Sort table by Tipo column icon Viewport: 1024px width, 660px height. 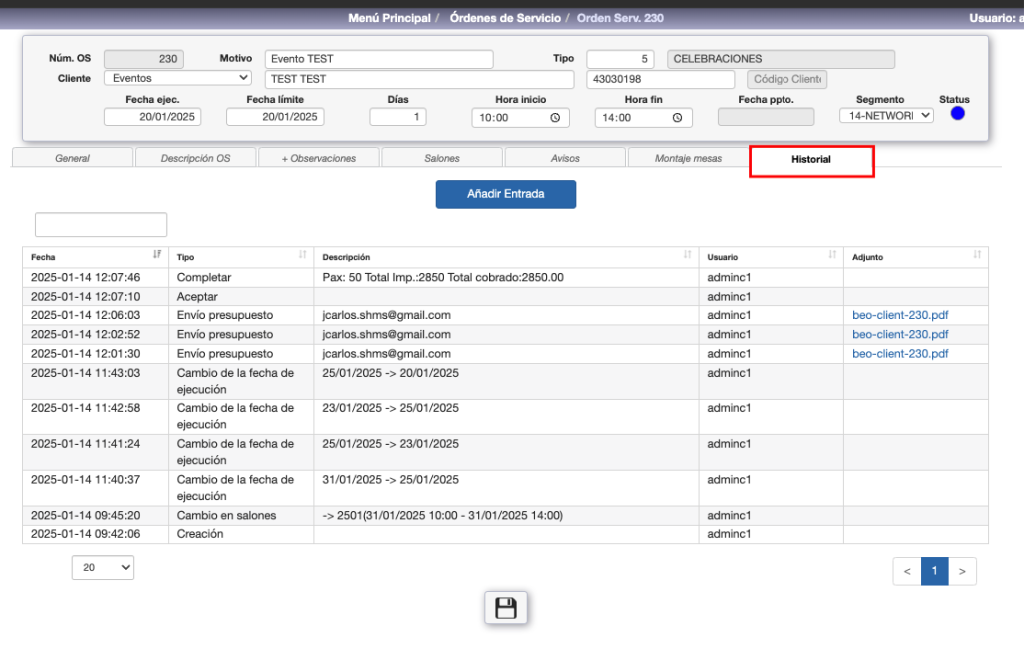tap(303, 256)
